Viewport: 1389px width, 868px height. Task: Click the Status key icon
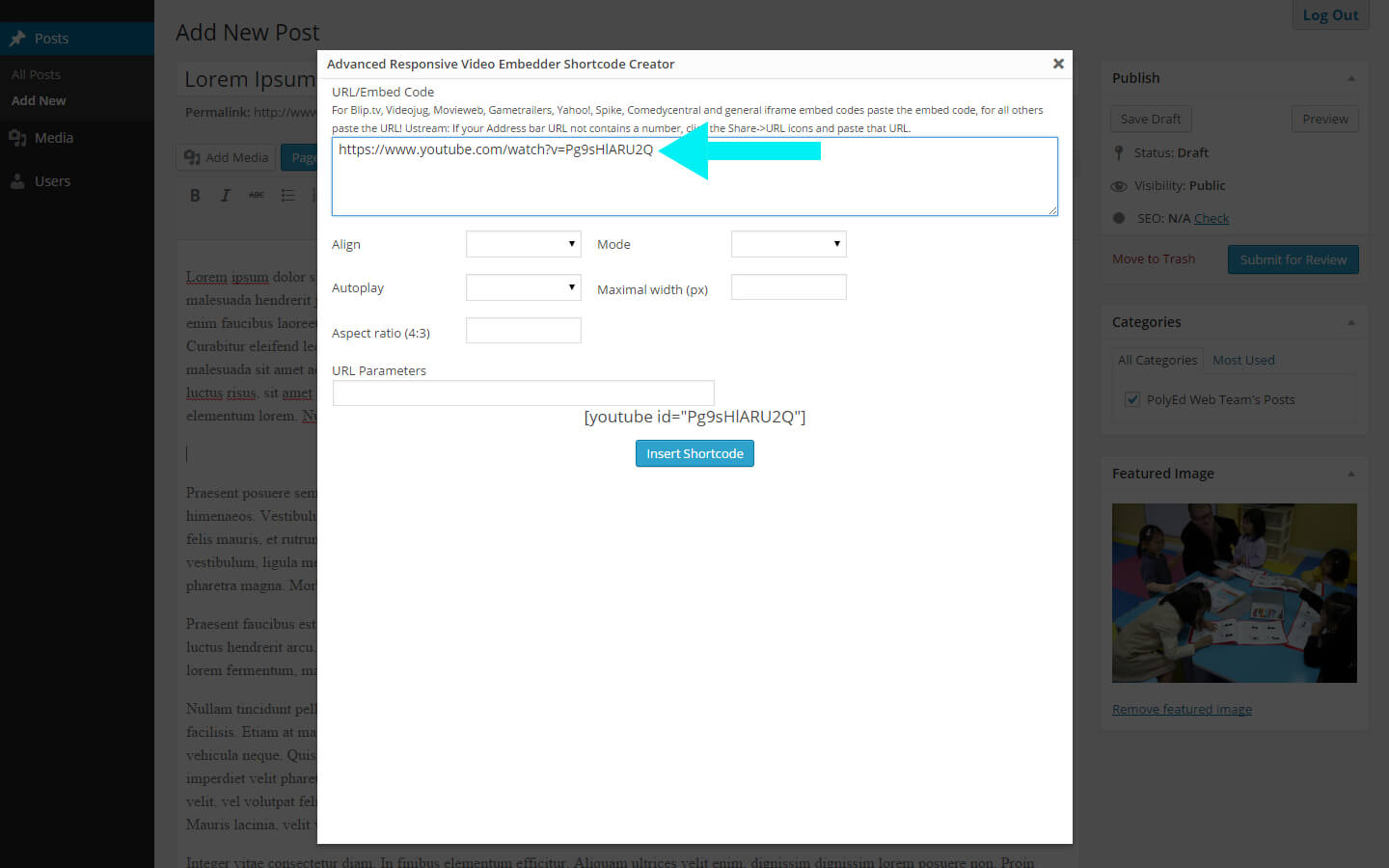1119,152
